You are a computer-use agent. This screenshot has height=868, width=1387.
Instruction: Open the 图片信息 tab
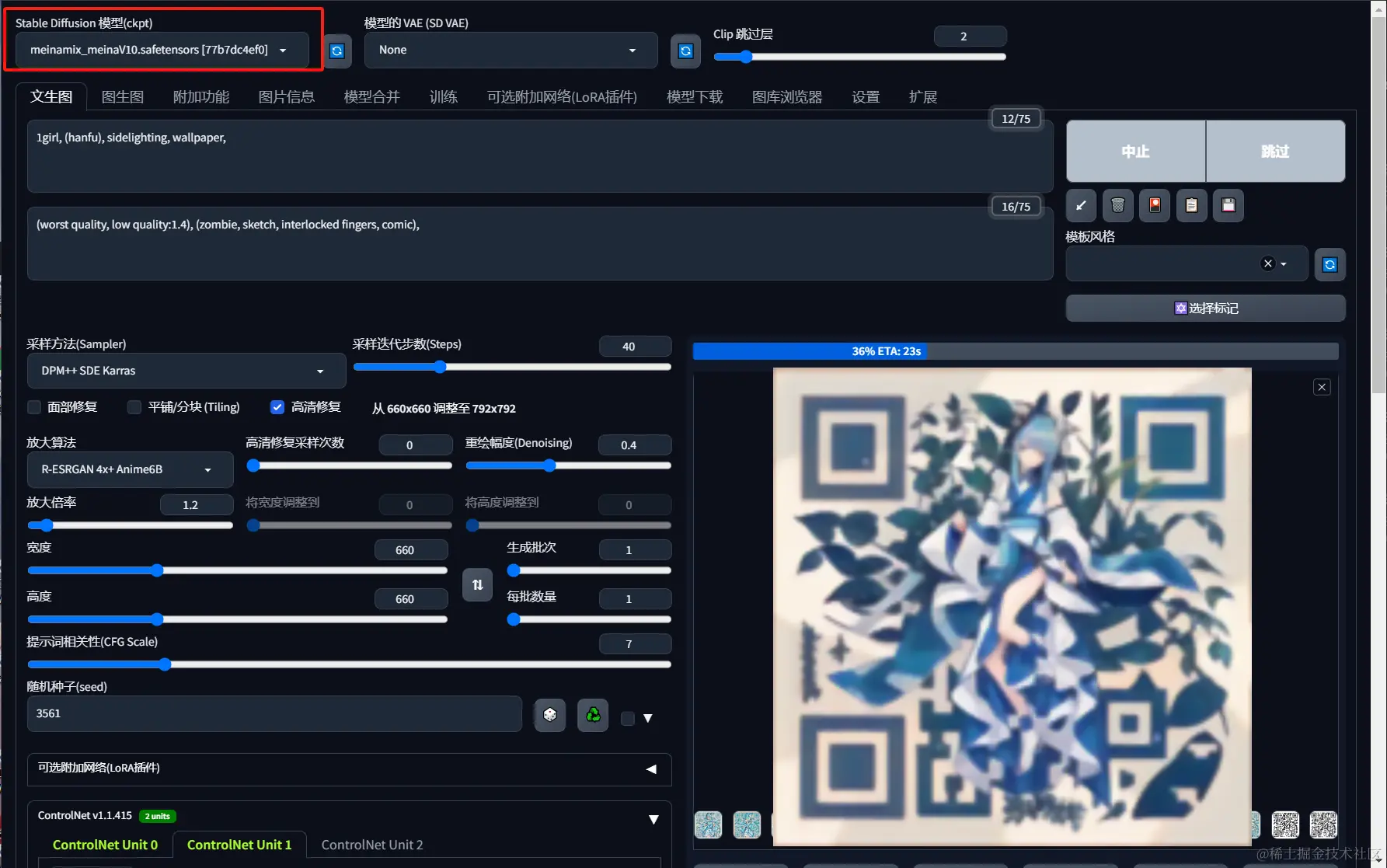click(287, 96)
